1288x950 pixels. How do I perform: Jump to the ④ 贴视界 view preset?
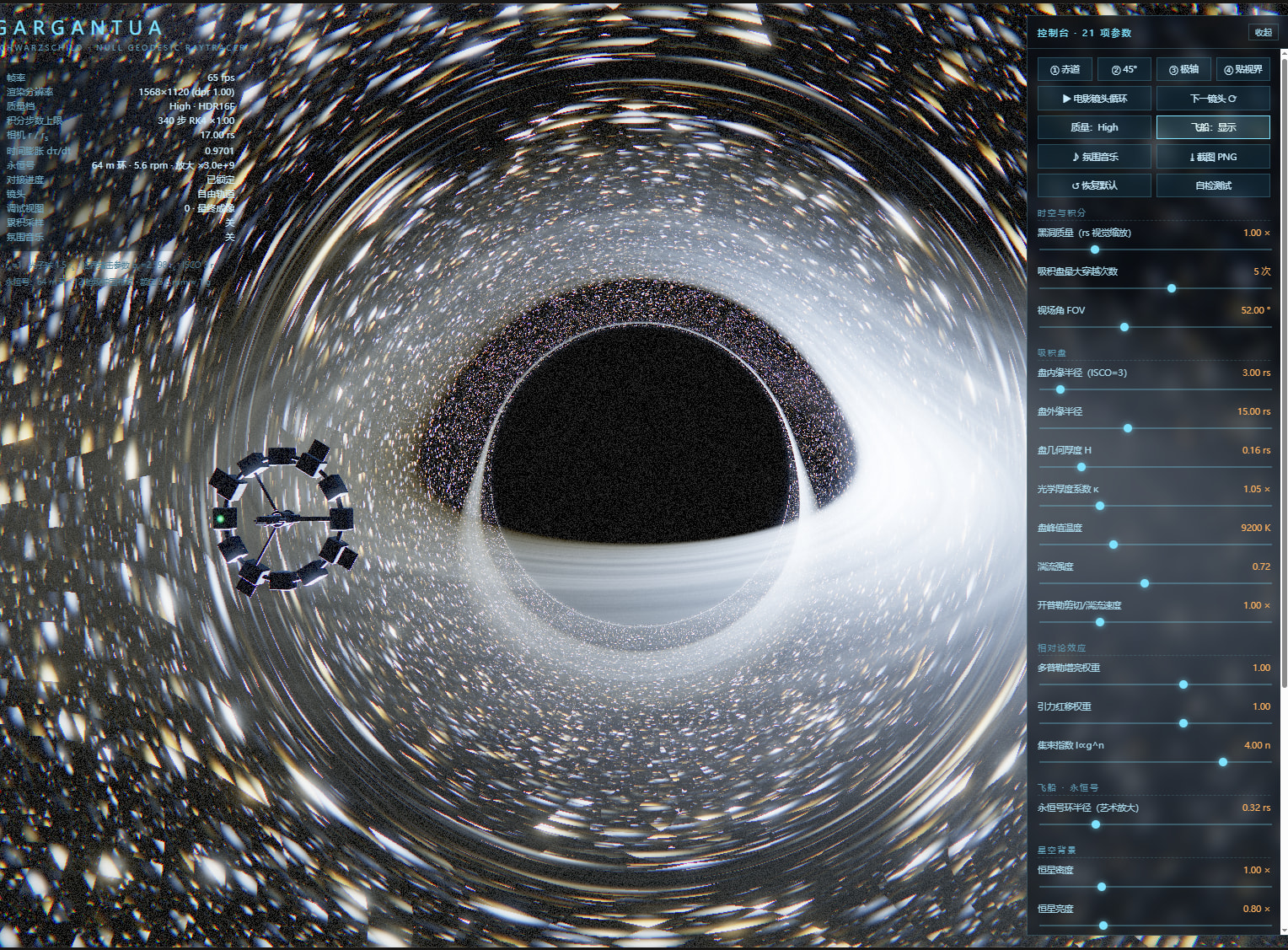point(1243,69)
